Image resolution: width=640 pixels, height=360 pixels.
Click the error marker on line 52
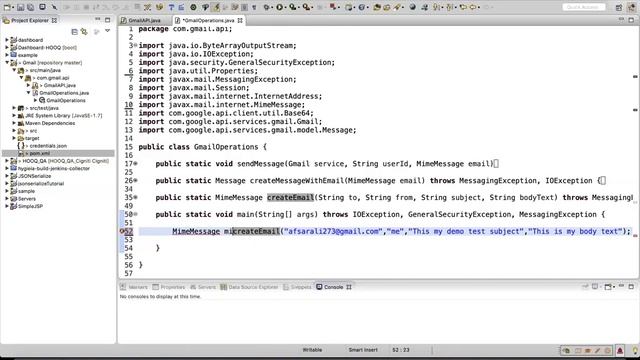(122, 231)
